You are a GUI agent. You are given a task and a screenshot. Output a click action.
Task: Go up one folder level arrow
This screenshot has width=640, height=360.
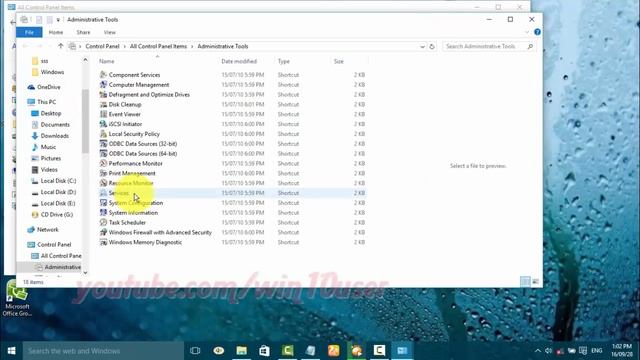click(x=60, y=46)
